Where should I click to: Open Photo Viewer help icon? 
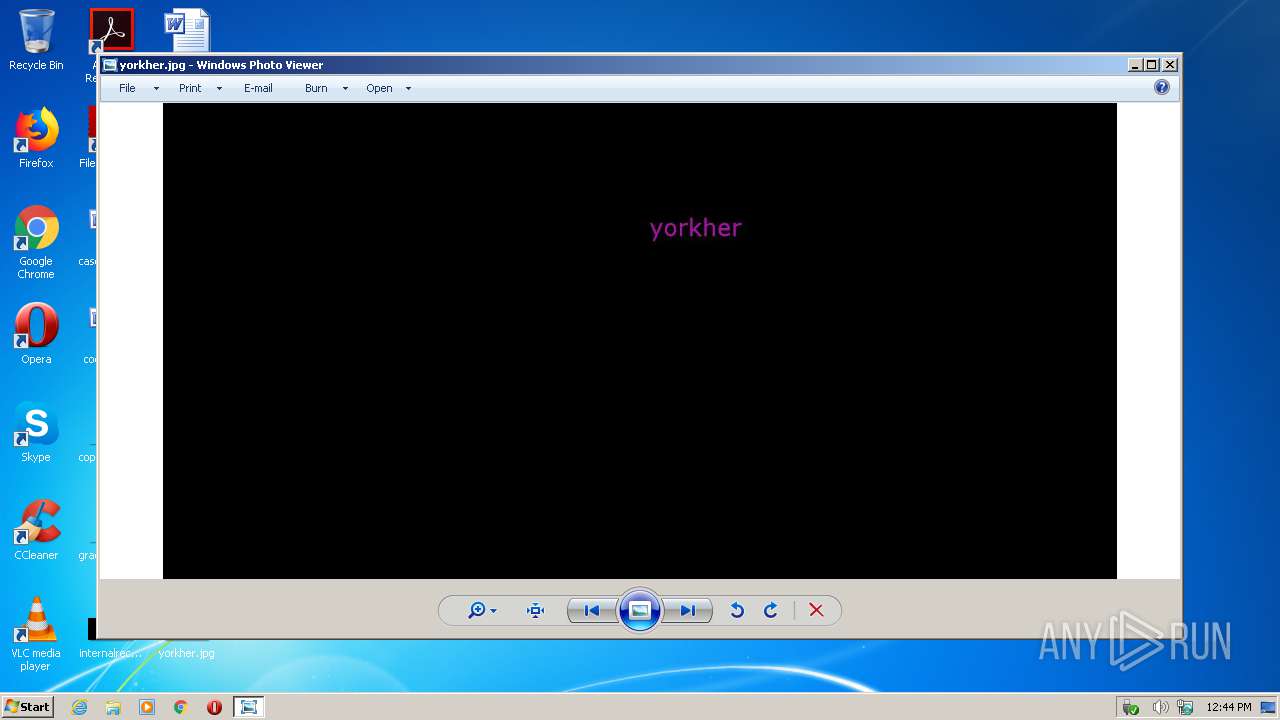[1162, 87]
